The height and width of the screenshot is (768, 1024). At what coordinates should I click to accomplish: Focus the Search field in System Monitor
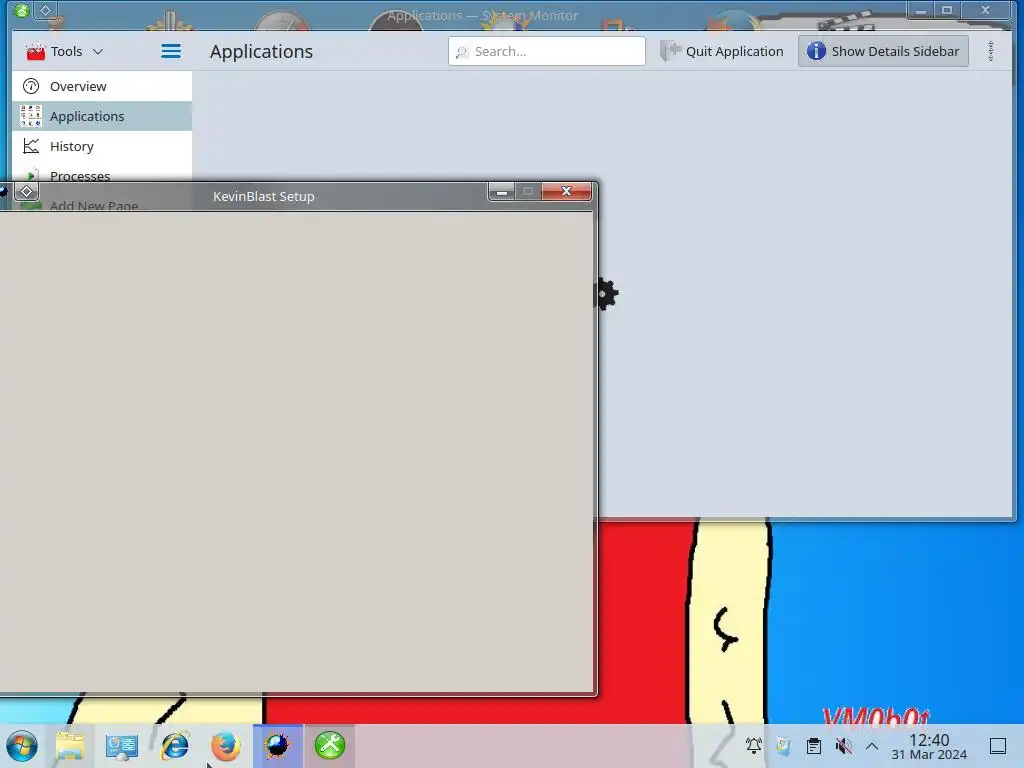(547, 51)
